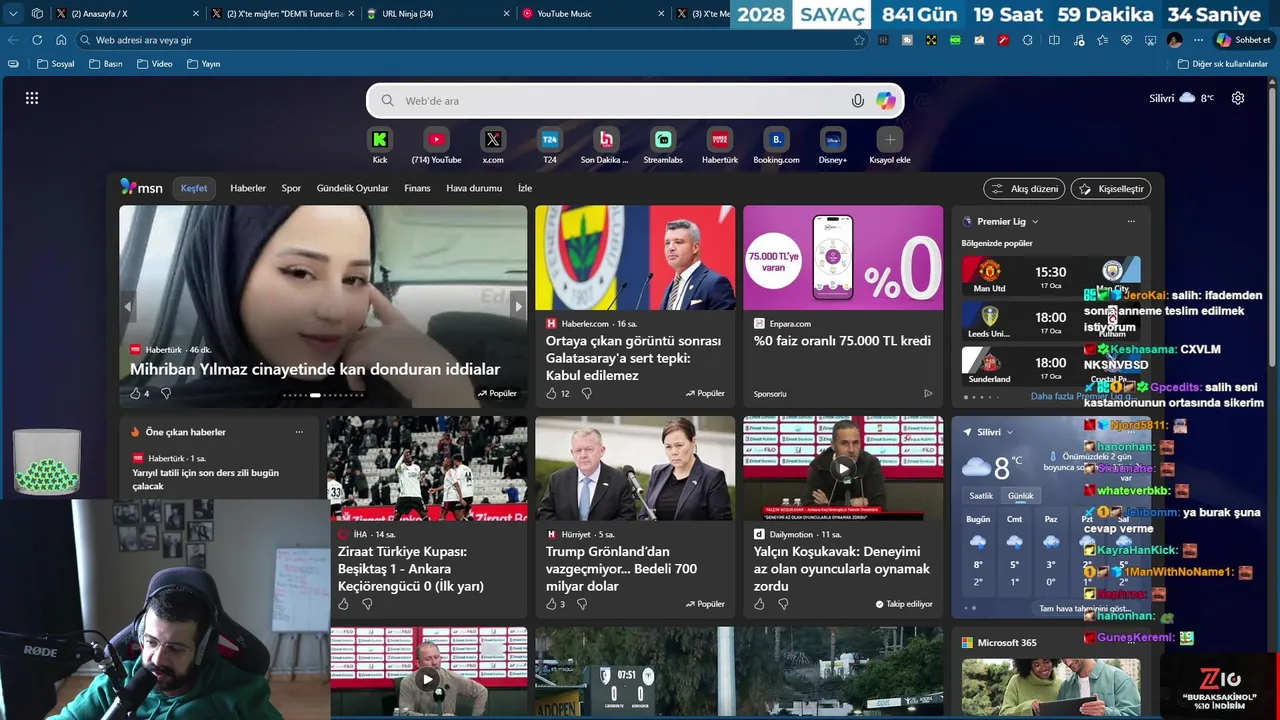1280x720 pixels.
Task: Like the Ziraat Türkiye Kupası card
Action: pos(343,604)
